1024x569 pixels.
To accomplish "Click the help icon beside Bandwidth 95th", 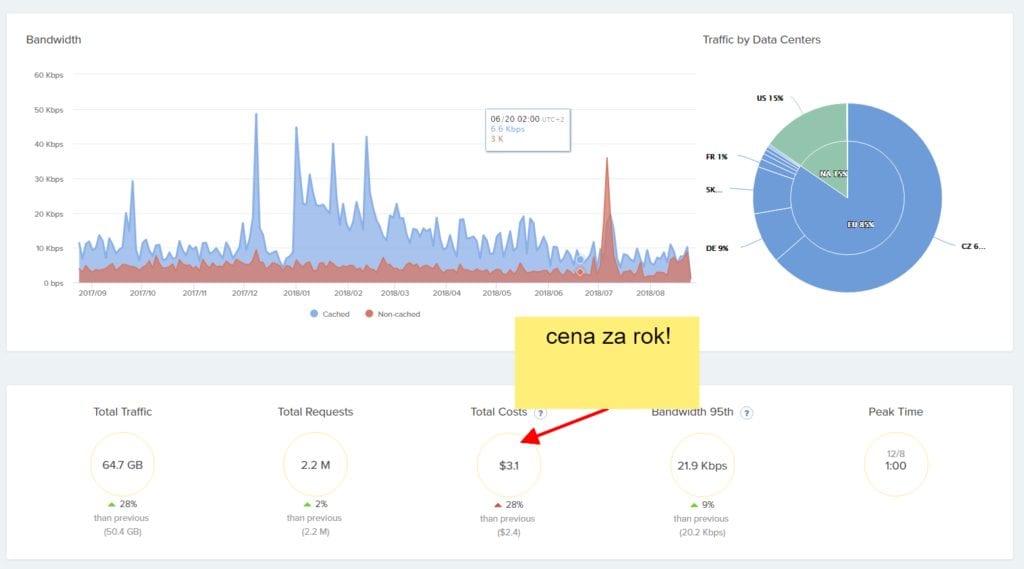I will pyautogui.click(x=746, y=412).
